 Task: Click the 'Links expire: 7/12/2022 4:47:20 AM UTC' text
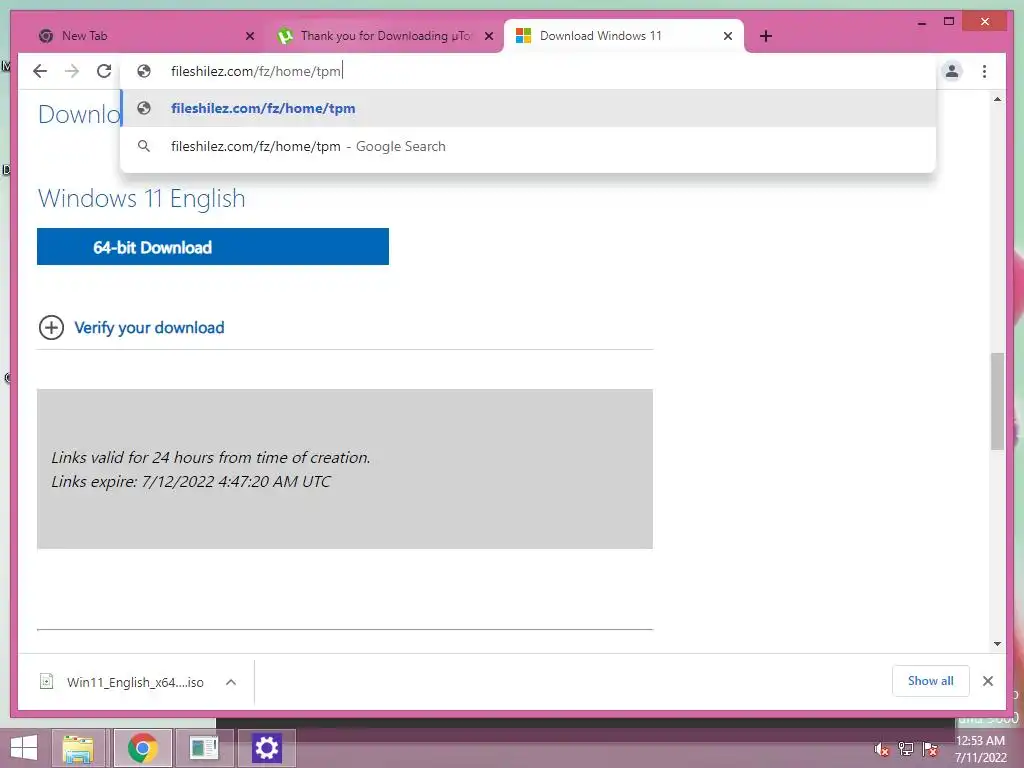(191, 482)
